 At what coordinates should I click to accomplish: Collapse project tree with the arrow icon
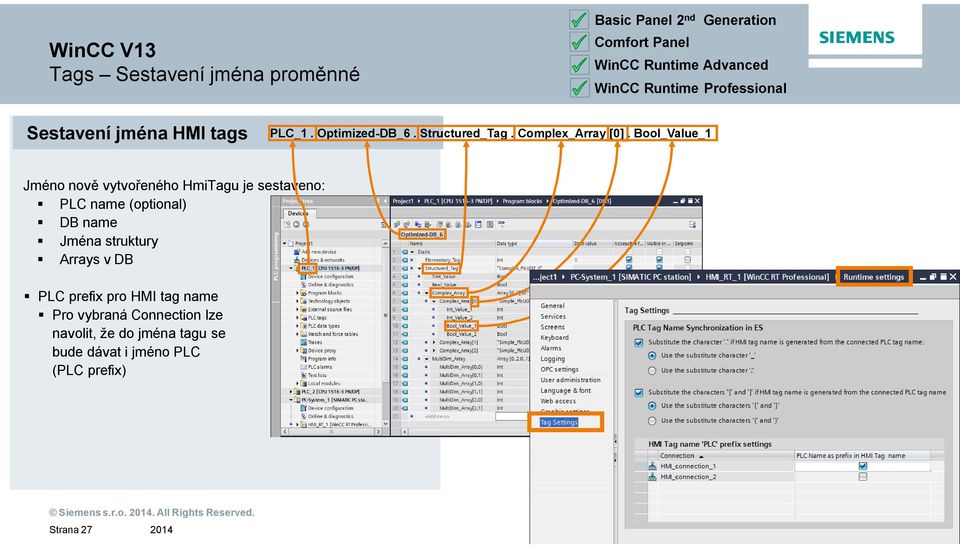[385, 201]
